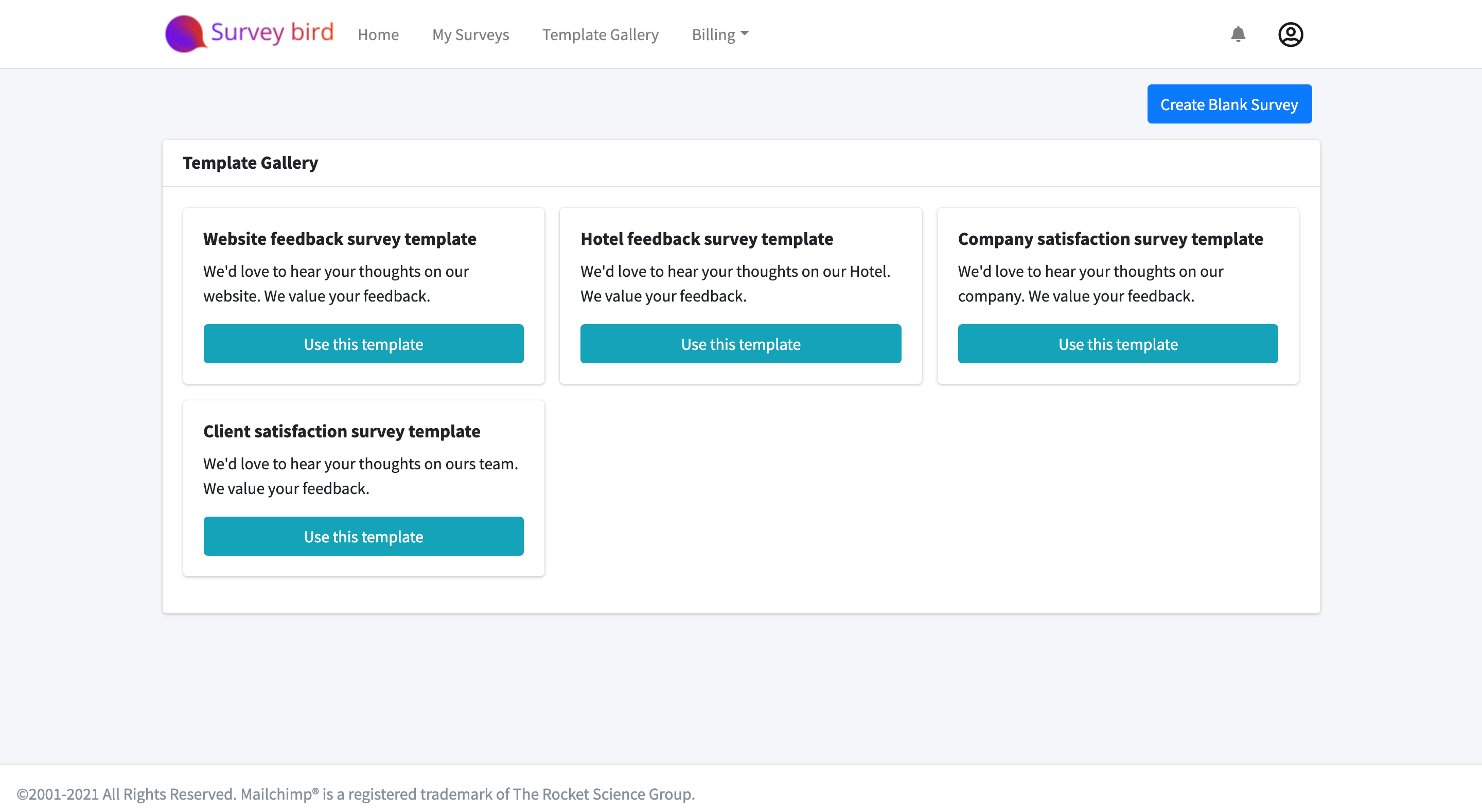Screen dimensions: 1482x812
Task: Navigate to Template Gallery link
Action: 600,34
